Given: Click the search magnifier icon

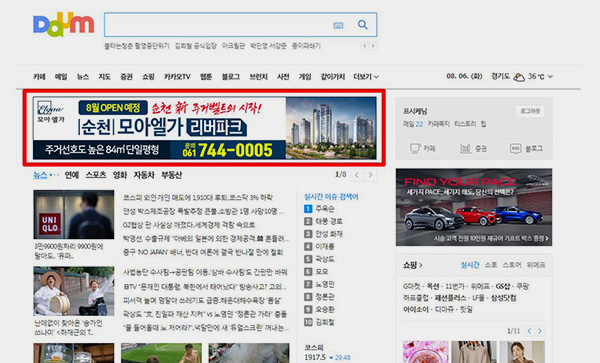Looking at the screenshot, I should tap(362, 25).
